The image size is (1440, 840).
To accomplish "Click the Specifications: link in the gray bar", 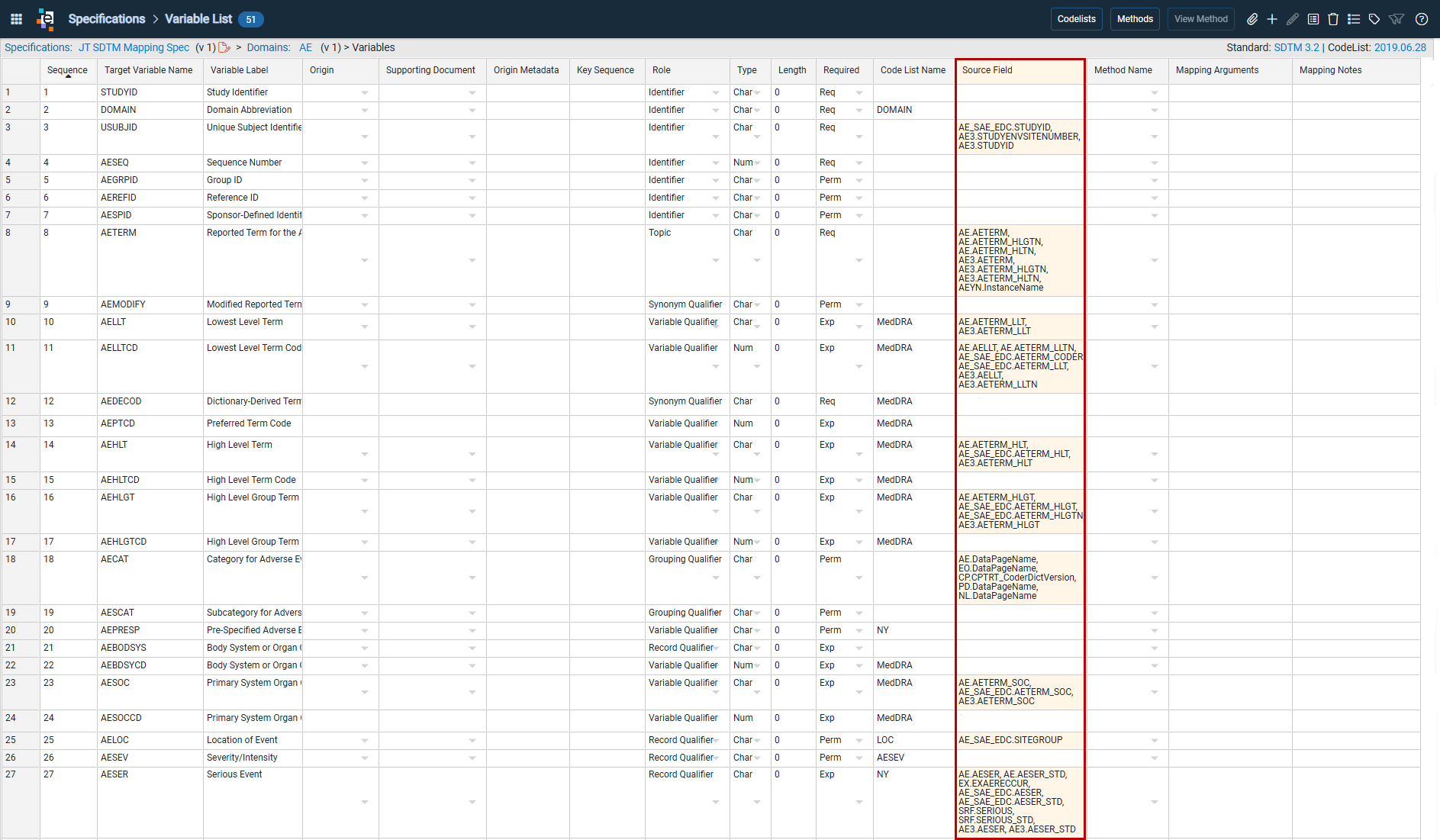I will click(x=38, y=47).
